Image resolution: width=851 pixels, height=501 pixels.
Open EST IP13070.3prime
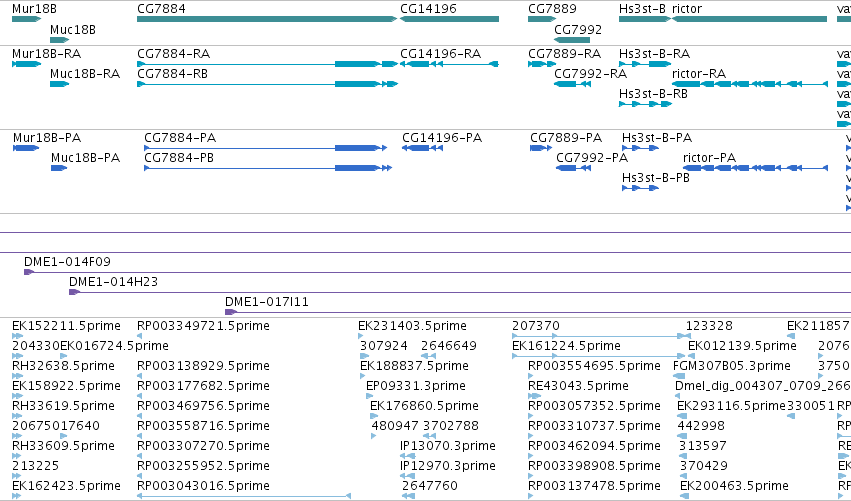coord(448,446)
